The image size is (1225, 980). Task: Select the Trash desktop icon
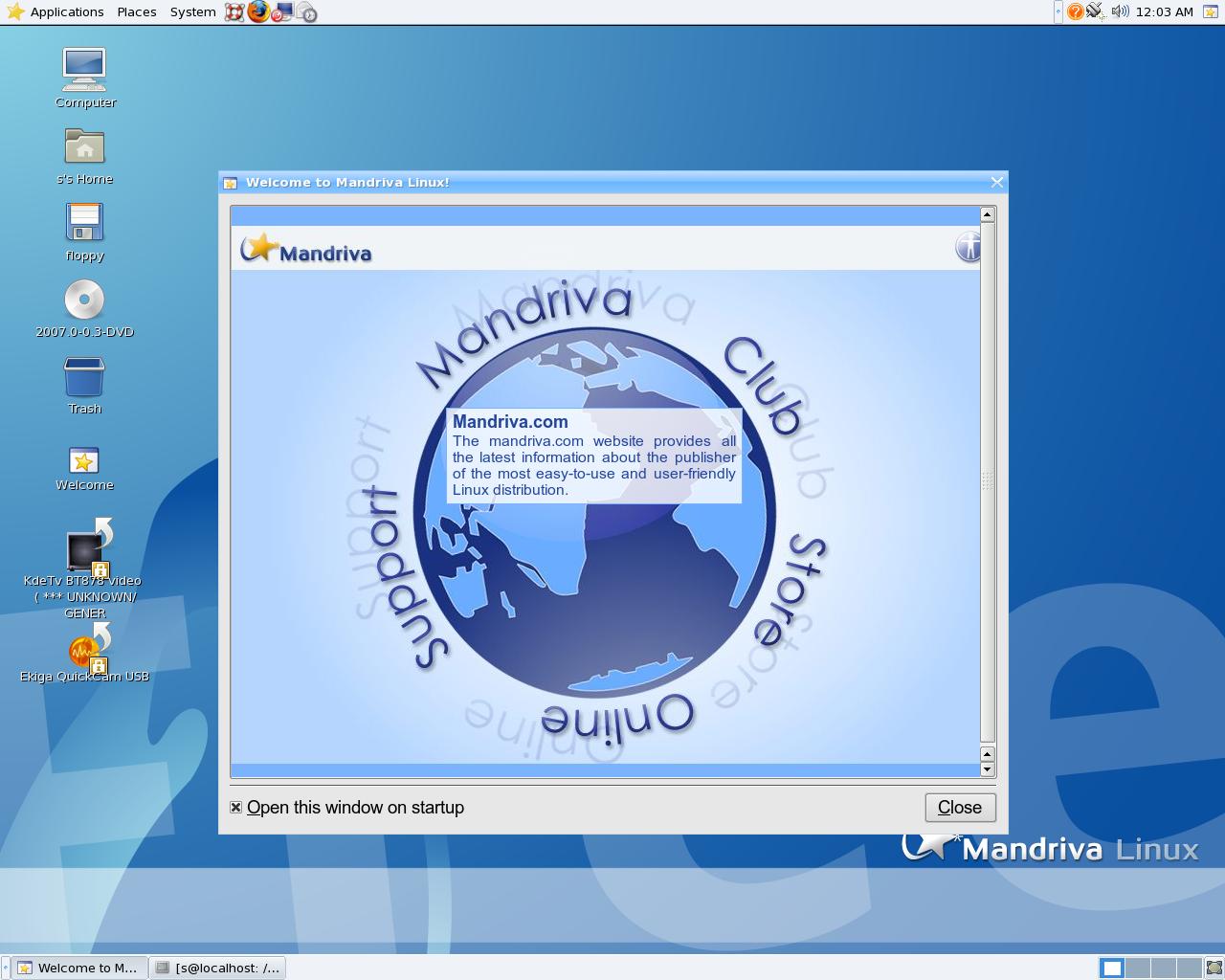[84, 386]
